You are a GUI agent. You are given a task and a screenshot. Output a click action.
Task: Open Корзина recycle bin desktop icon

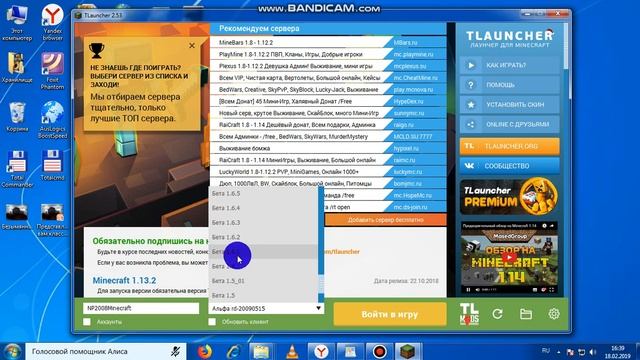(x=17, y=117)
